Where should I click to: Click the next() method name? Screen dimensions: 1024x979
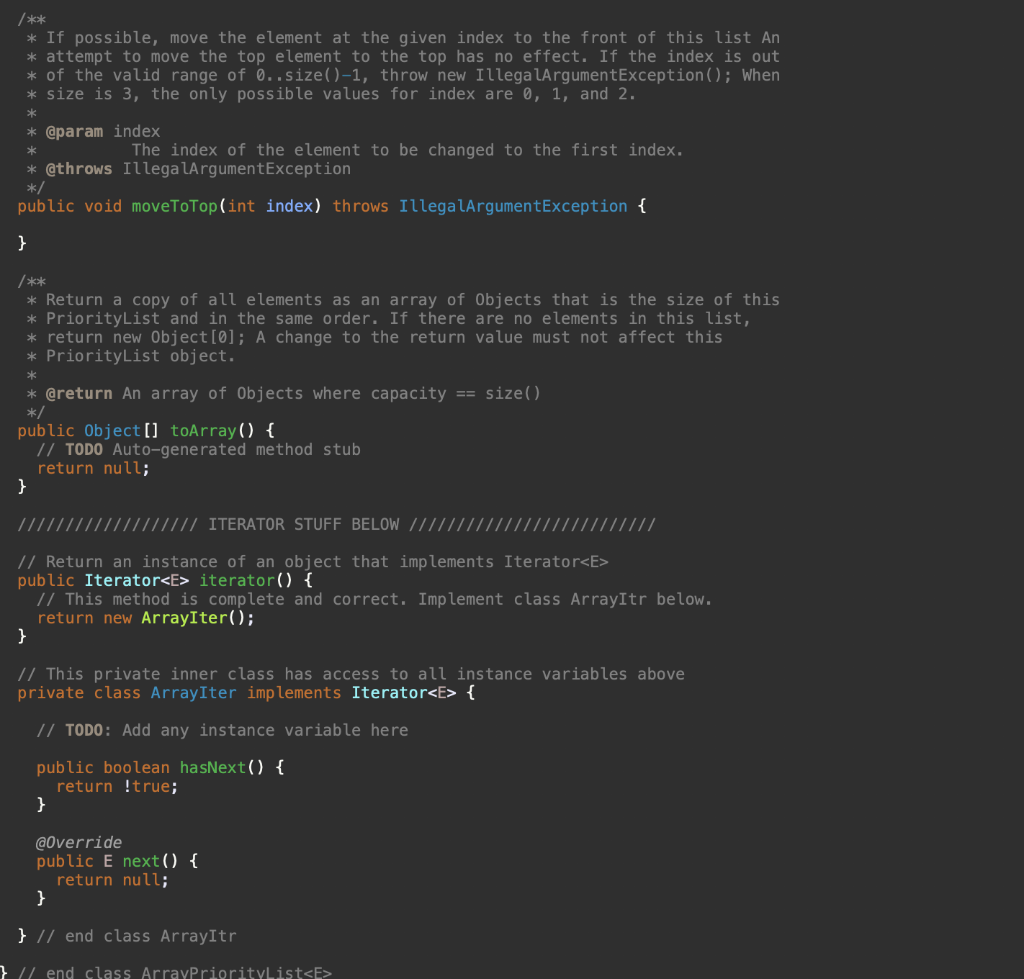(x=141, y=861)
